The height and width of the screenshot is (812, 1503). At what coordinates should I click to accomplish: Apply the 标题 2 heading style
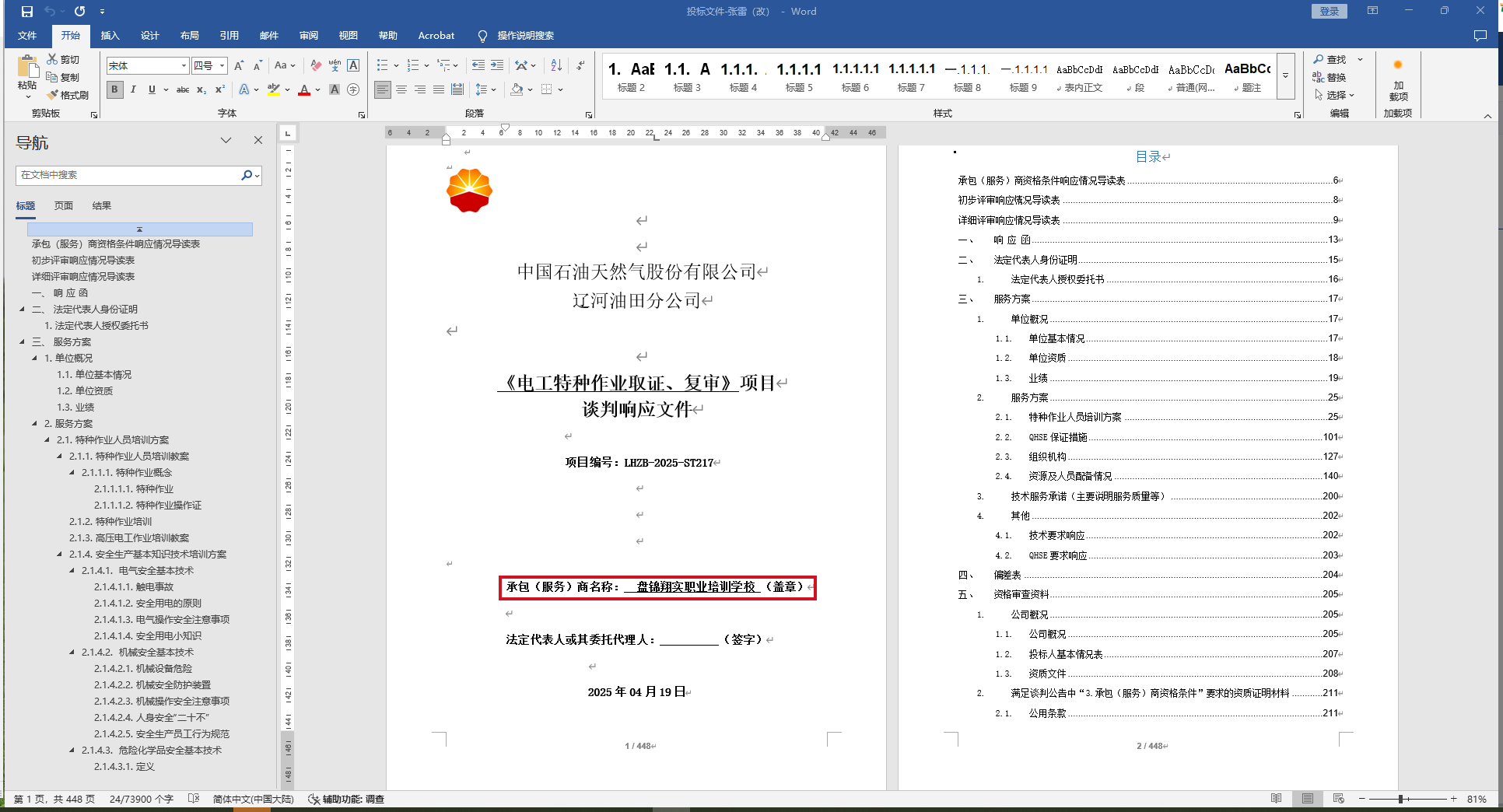(631, 76)
